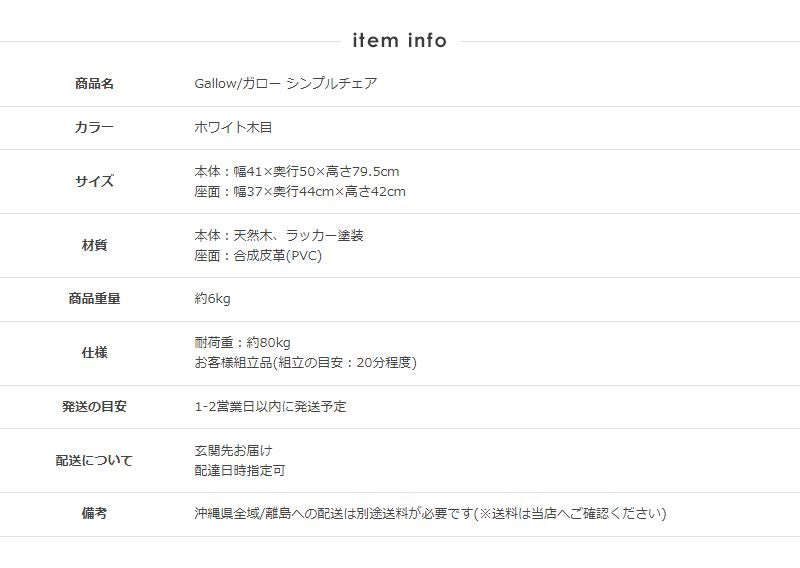Select the 仕様 label
This screenshot has width=800, height=568.
click(x=94, y=353)
